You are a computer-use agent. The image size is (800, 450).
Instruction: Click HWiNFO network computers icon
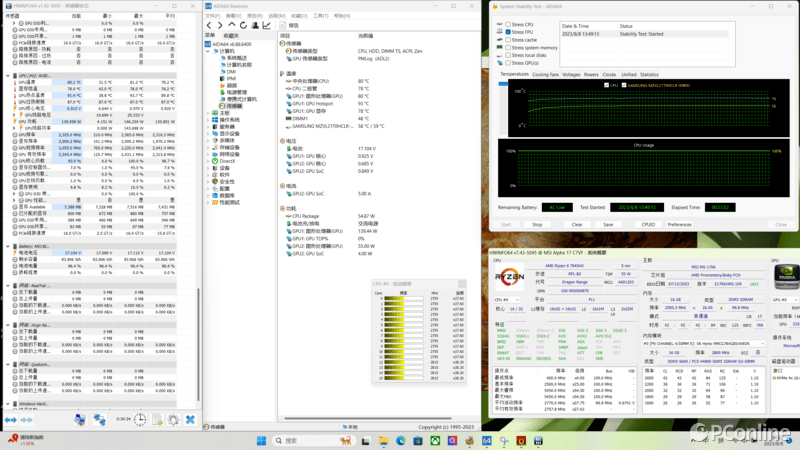99,419
